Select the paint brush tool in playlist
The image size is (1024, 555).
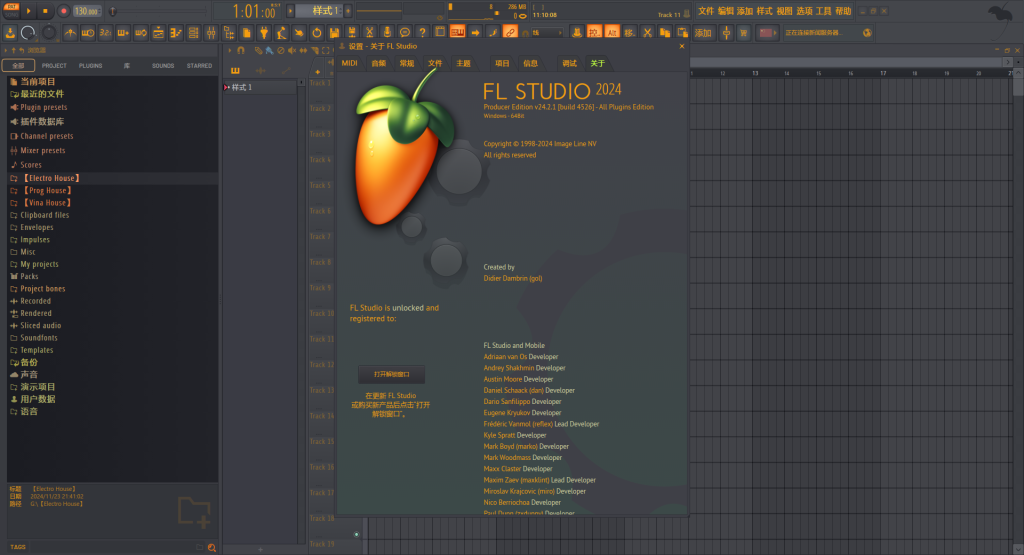tap(270, 50)
